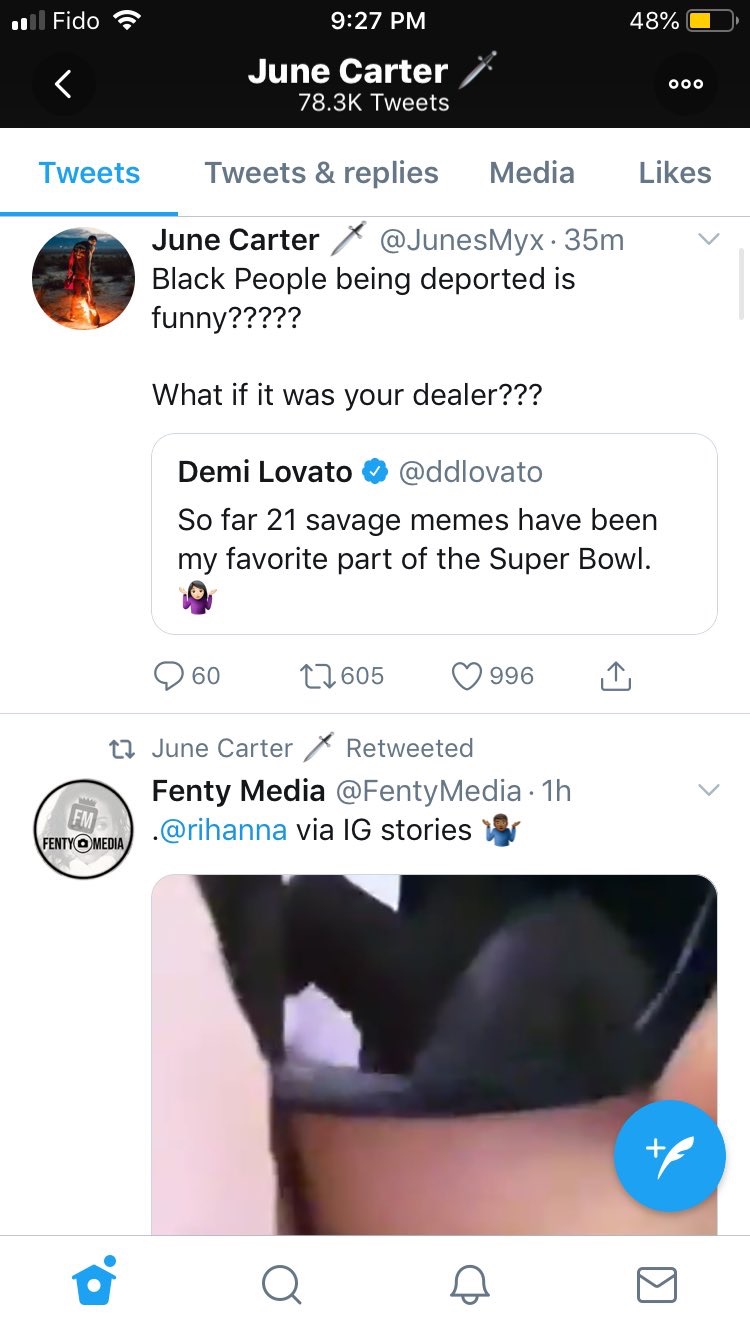Screen dimensions: 750x1334
Task: Retweet the June Carter tweet
Action: click(x=317, y=677)
